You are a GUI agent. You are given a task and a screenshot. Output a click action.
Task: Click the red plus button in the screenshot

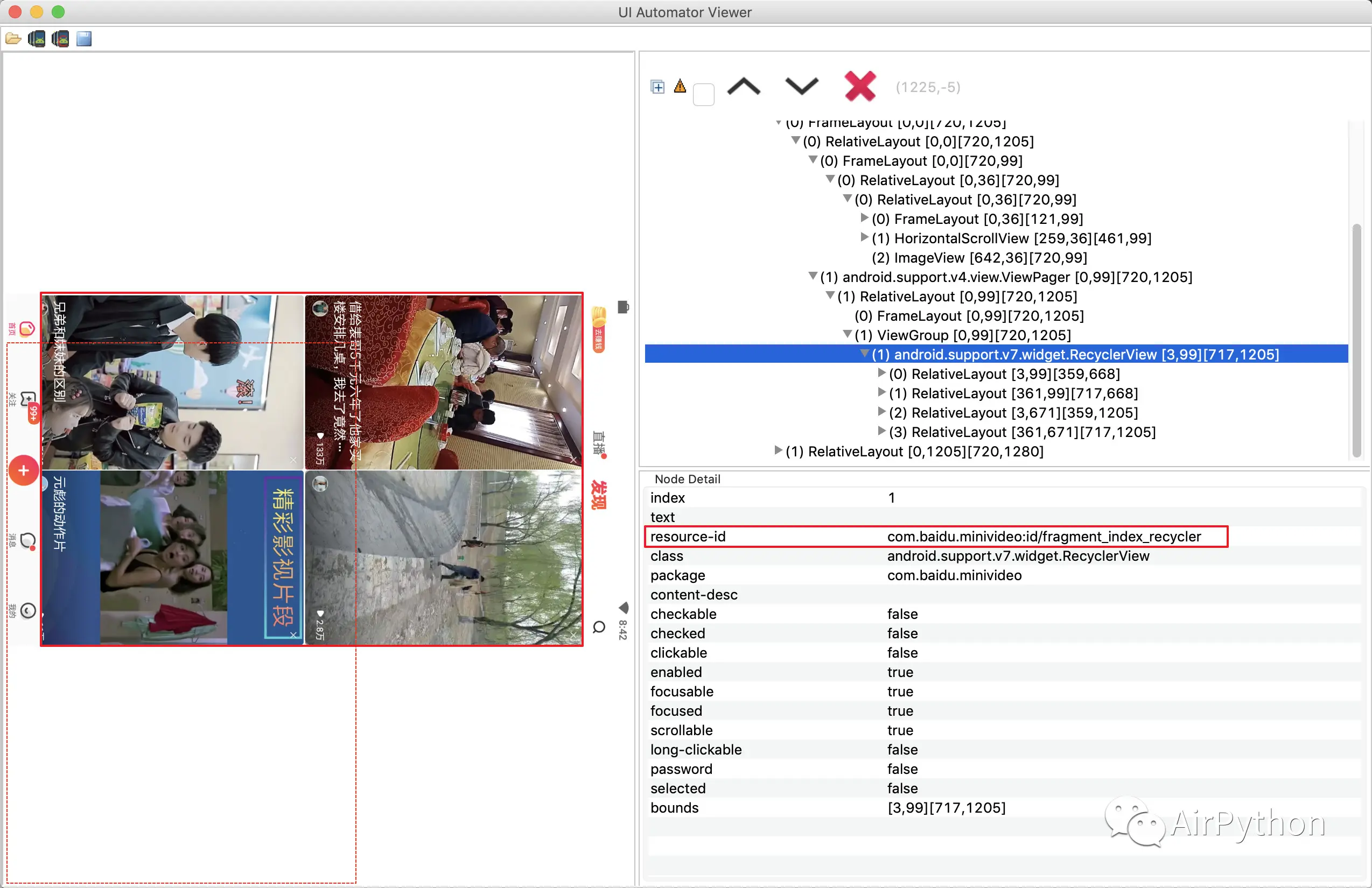click(x=24, y=470)
